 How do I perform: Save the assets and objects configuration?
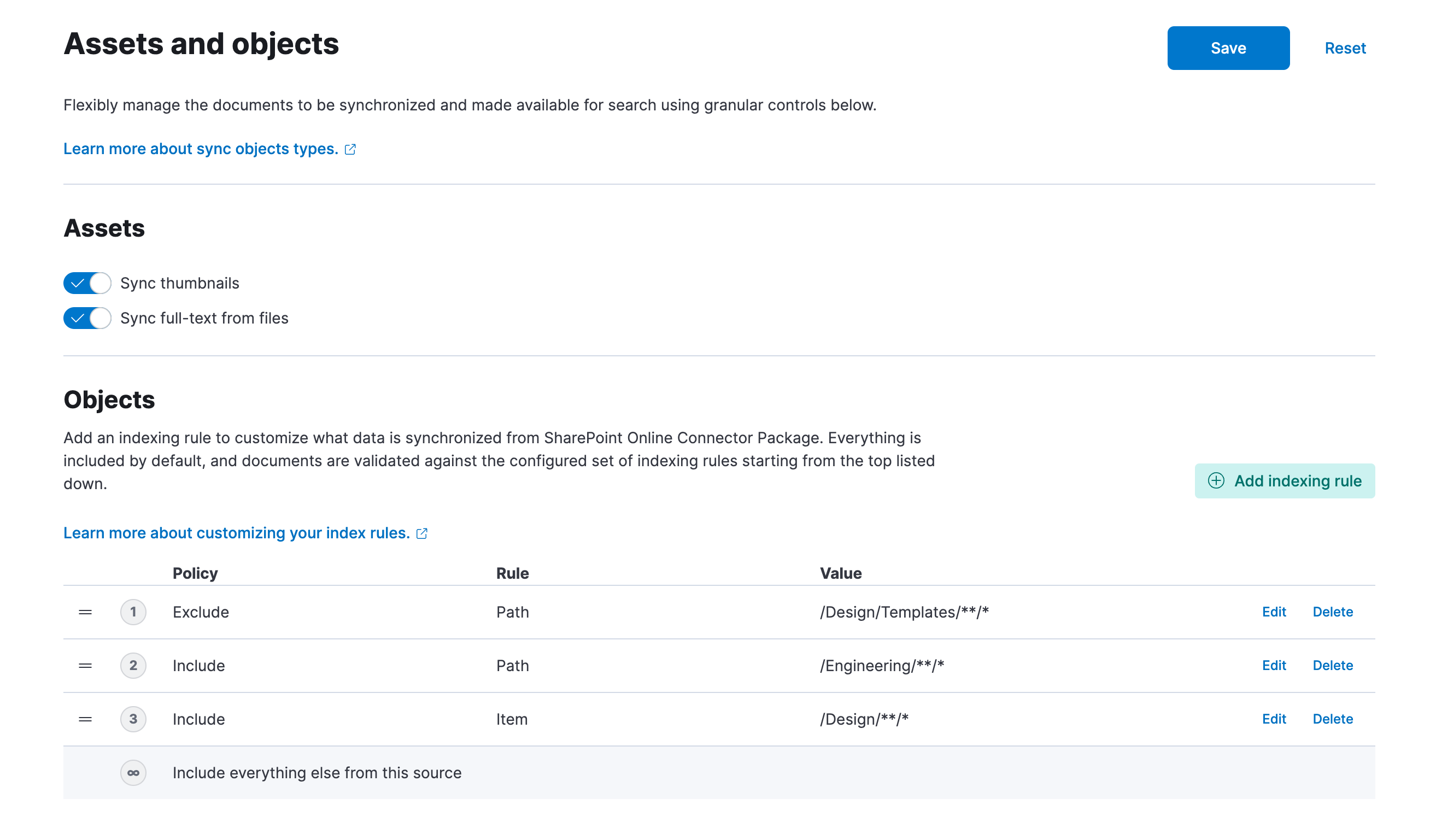click(1229, 48)
